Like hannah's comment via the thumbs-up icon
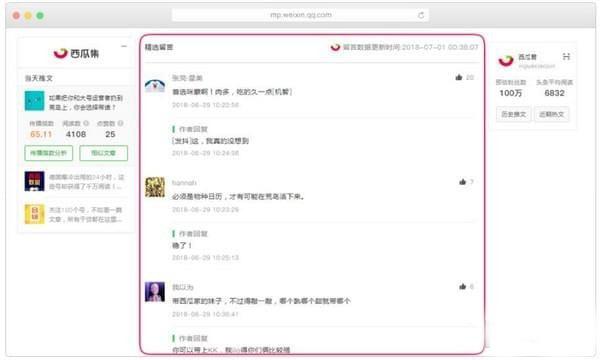This screenshot has height=360, width=600. [x=463, y=182]
